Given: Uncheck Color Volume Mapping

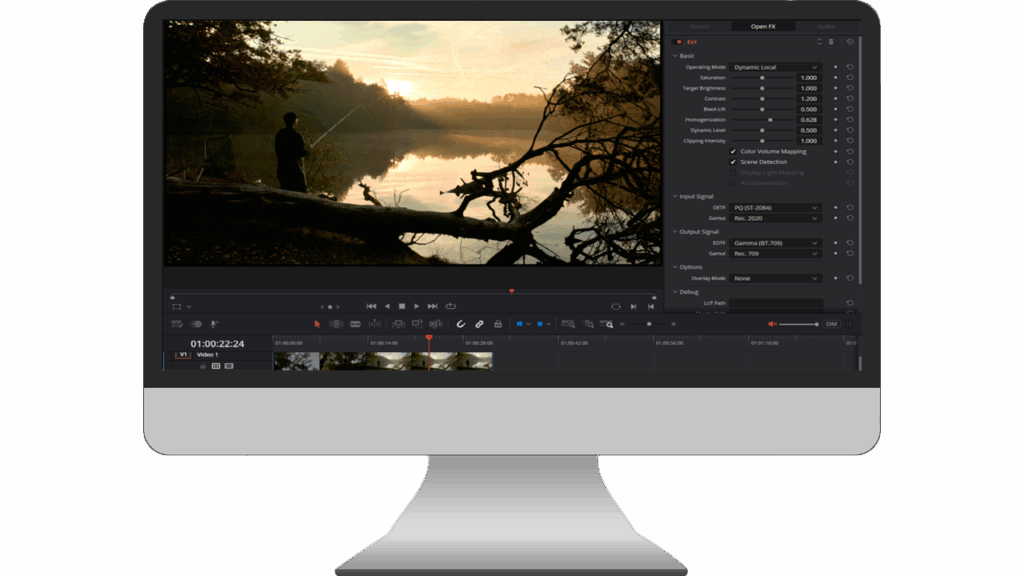Looking at the screenshot, I should [733, 151].
